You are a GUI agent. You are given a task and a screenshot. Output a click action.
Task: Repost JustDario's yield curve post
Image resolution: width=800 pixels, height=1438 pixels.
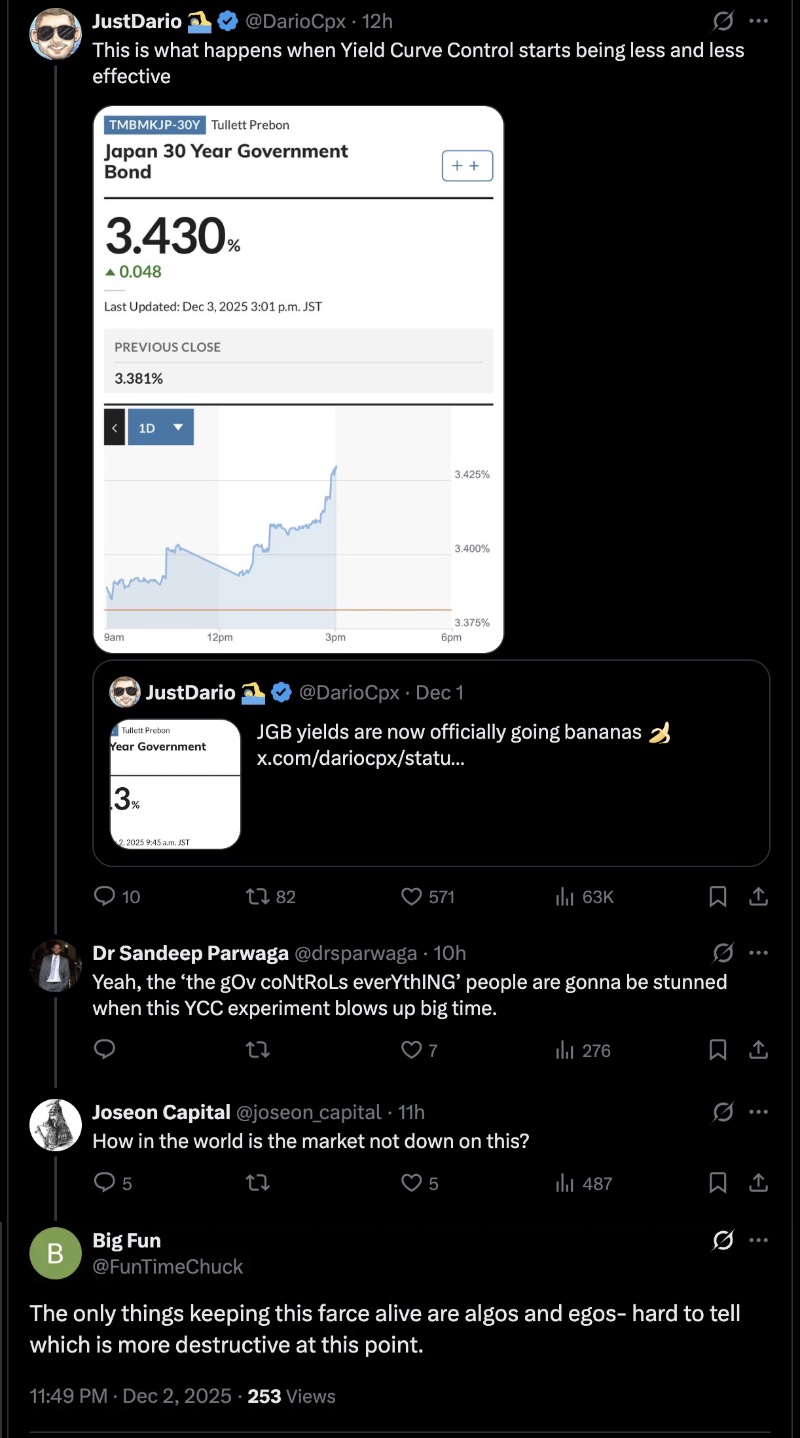click(x=259, y=897)
